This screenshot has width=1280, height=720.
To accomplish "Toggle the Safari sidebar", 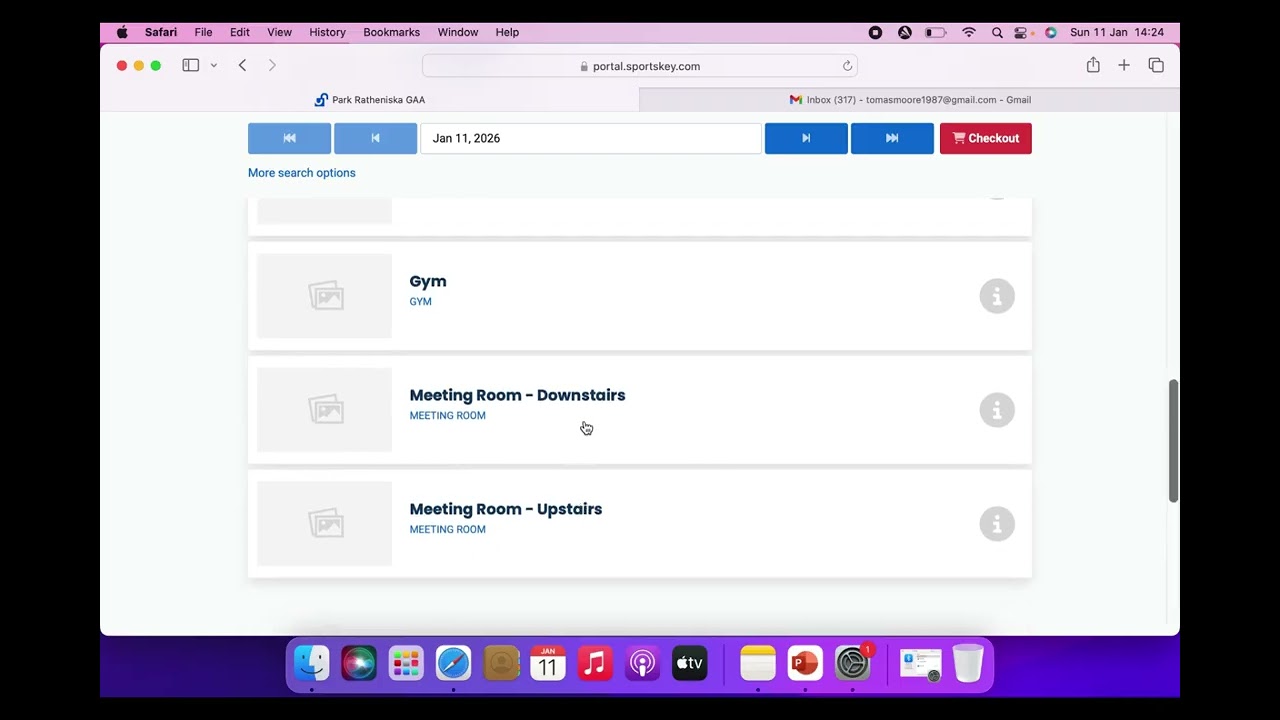I will coord(190,65).
